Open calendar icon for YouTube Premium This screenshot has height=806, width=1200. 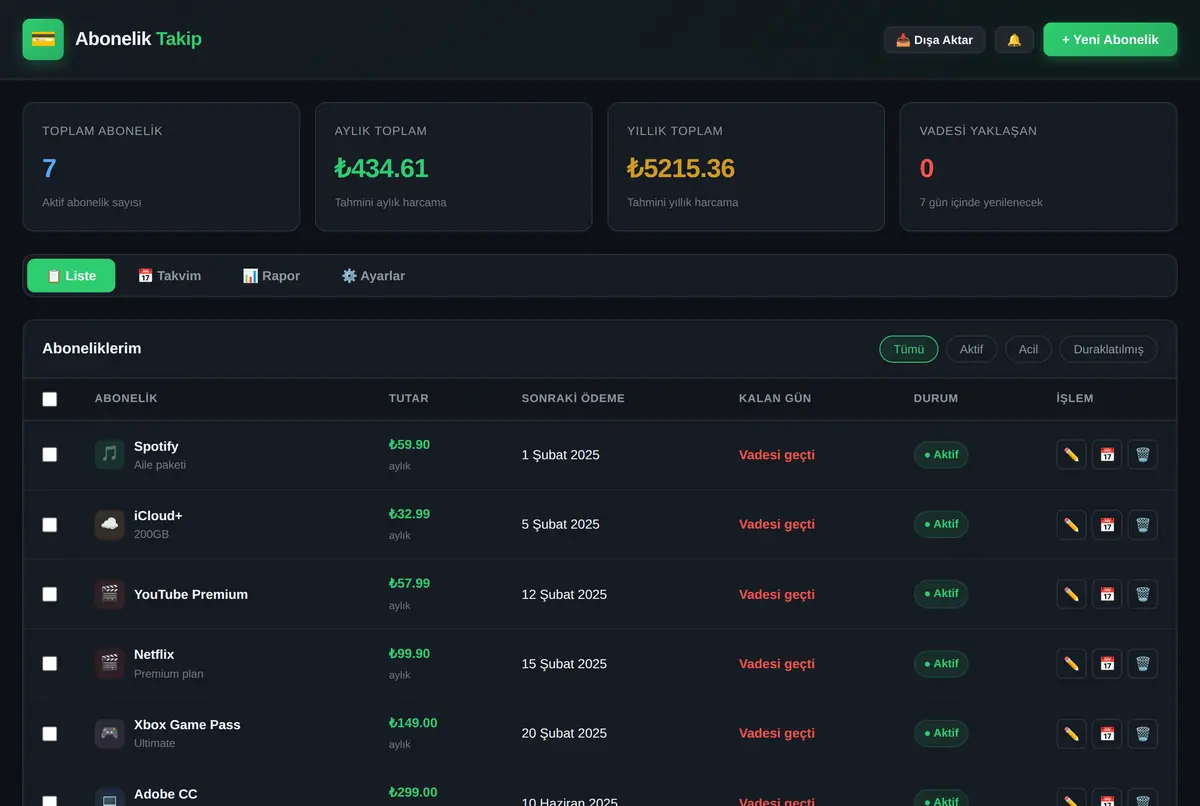coord(1107,594)
